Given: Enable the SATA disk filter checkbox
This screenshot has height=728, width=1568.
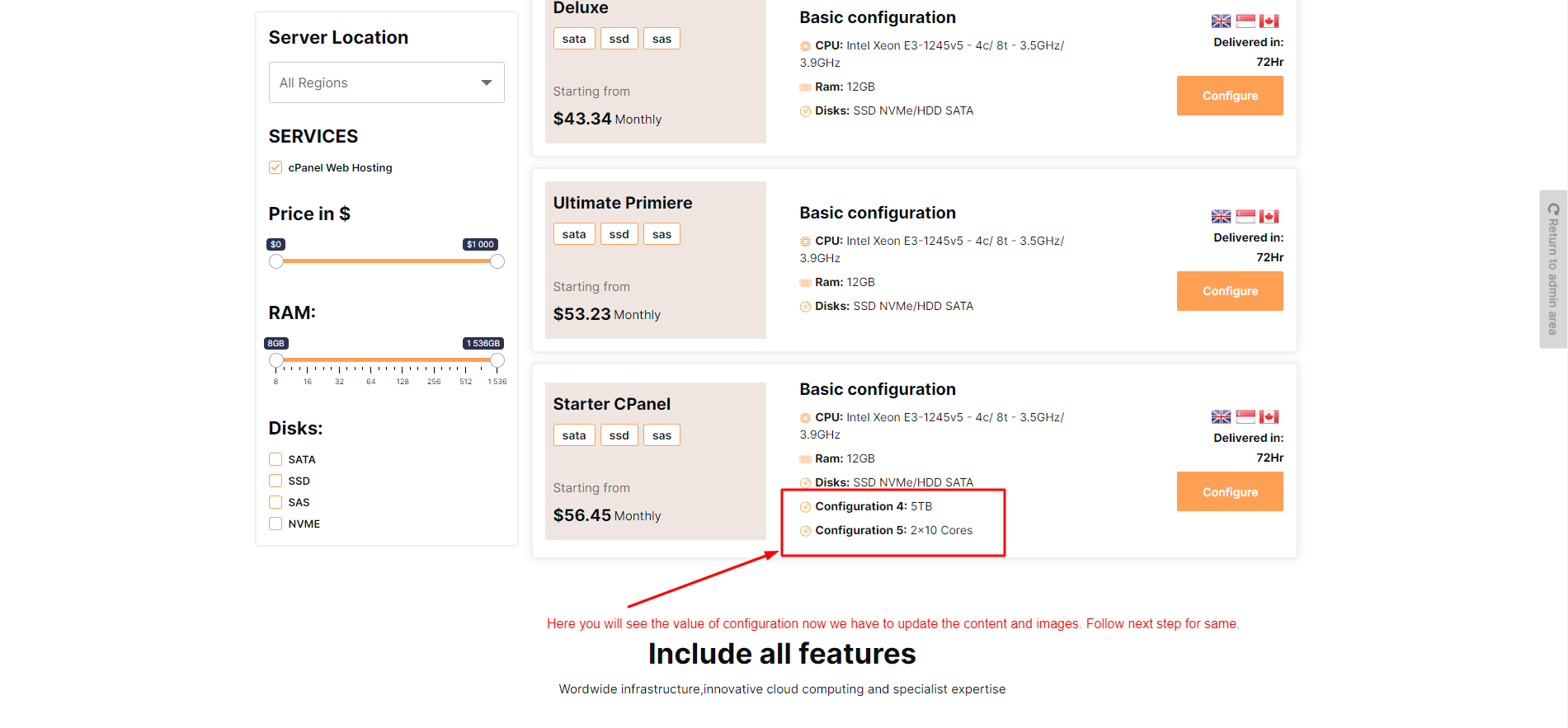Looking at the screenshot, I should pyautogui.click(x=275, y=459).
